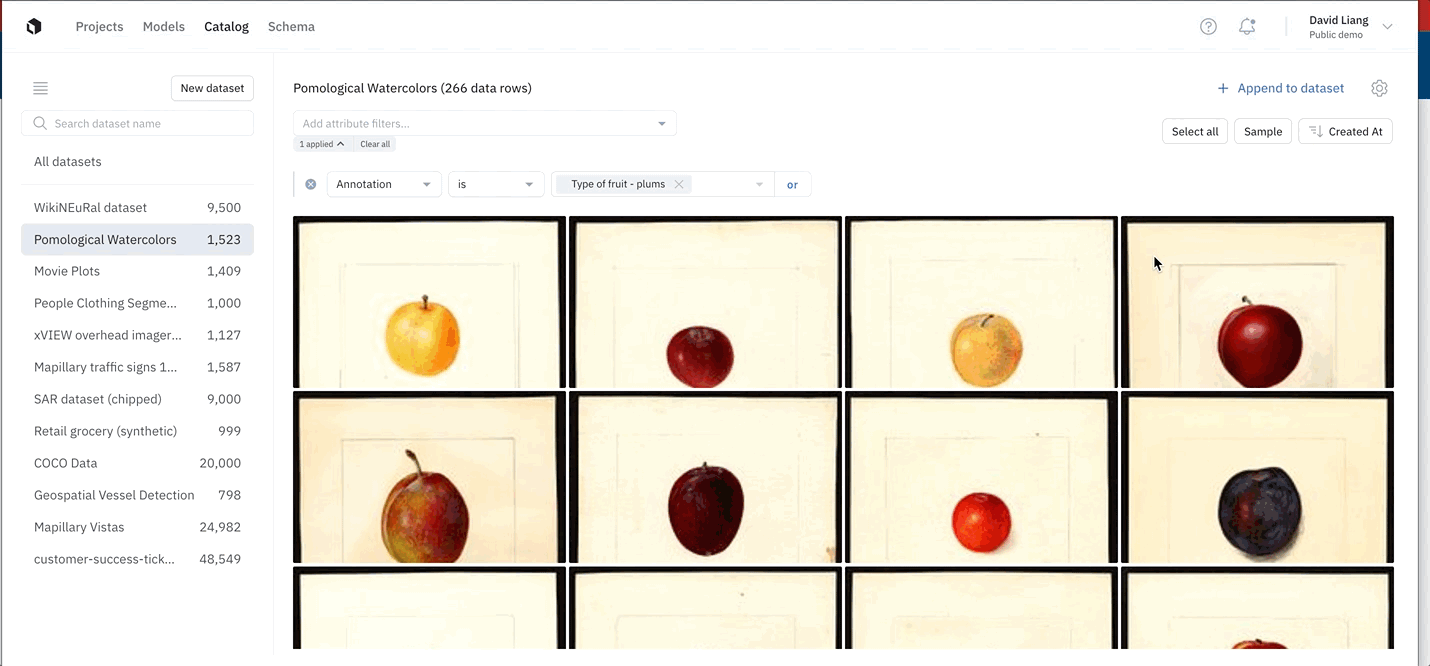This screenshot has height=666, width=1430.
Task: Select the Catalog tab
Action: pos(226,27)
